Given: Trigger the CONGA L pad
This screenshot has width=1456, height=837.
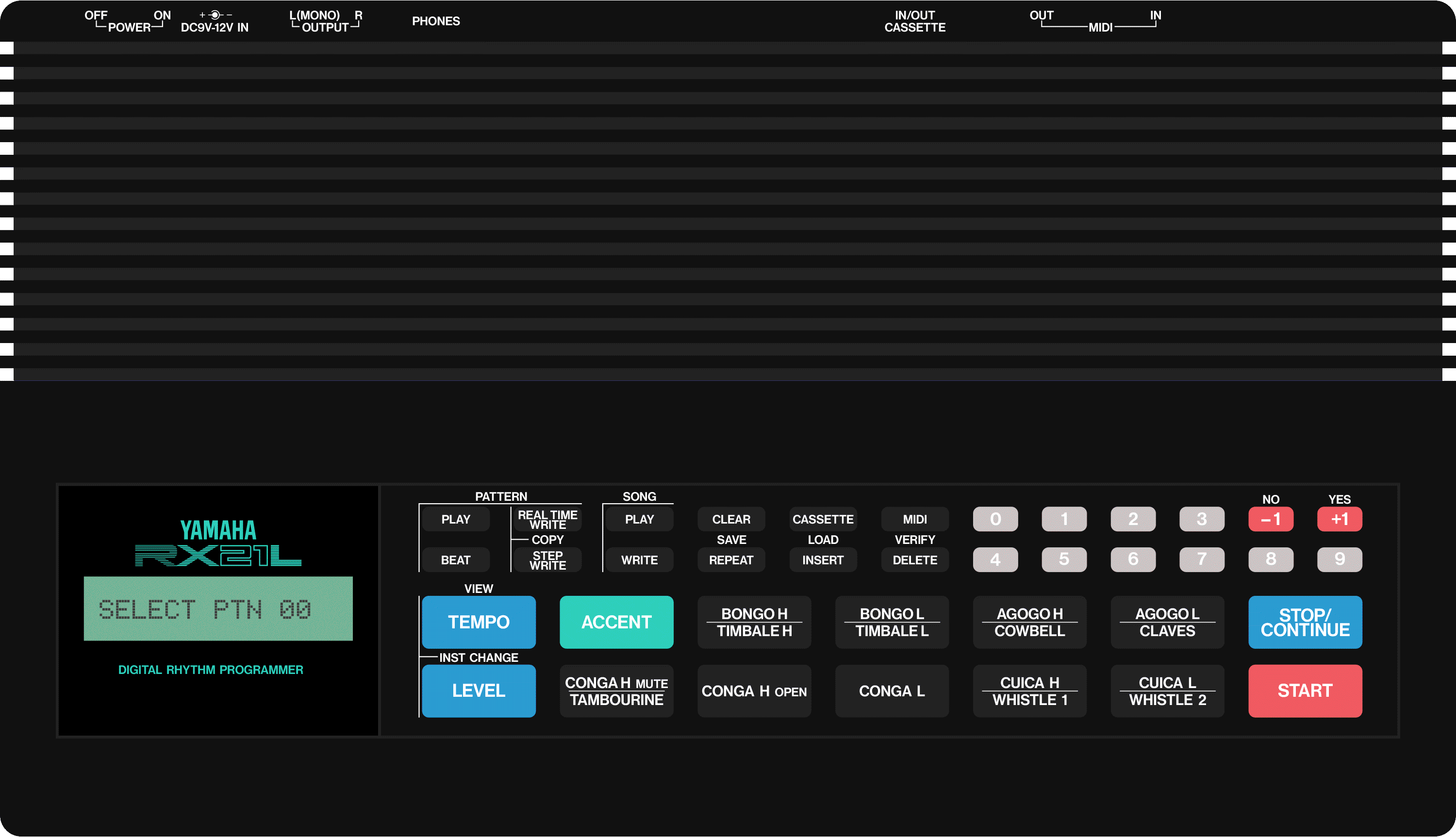Looking at the screenshot, I should tap(892, 691).
